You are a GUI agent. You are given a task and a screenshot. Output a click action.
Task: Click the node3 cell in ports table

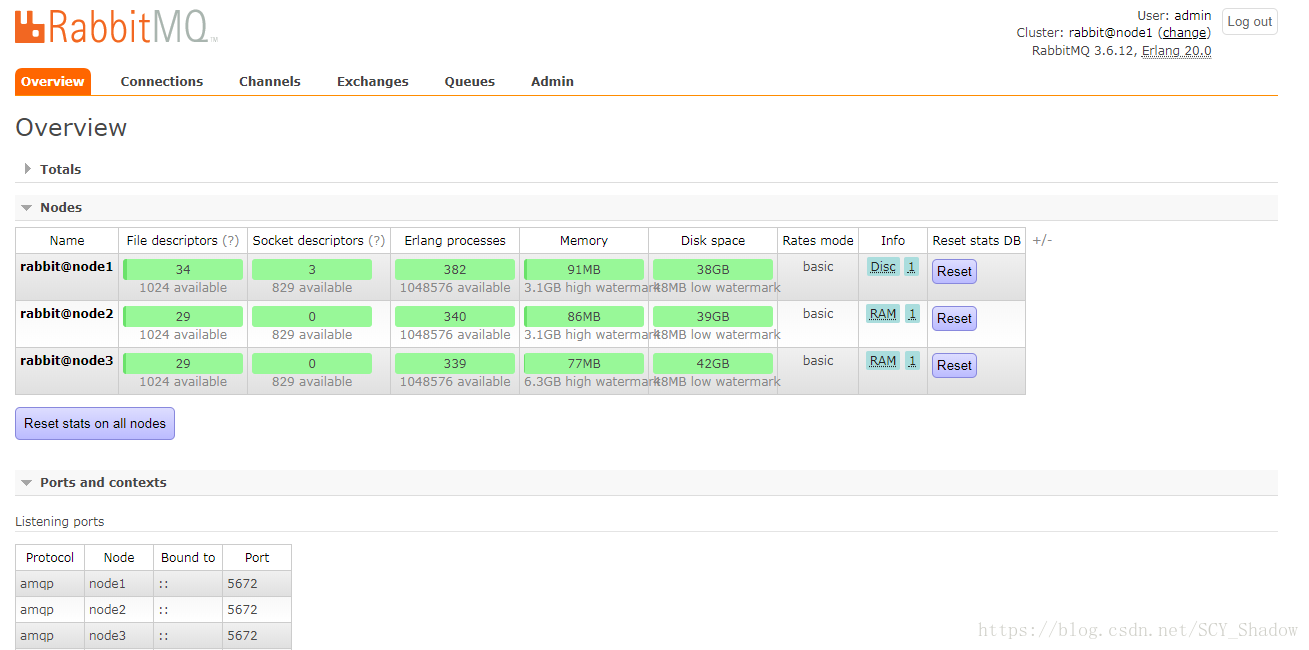coord(119,636)
